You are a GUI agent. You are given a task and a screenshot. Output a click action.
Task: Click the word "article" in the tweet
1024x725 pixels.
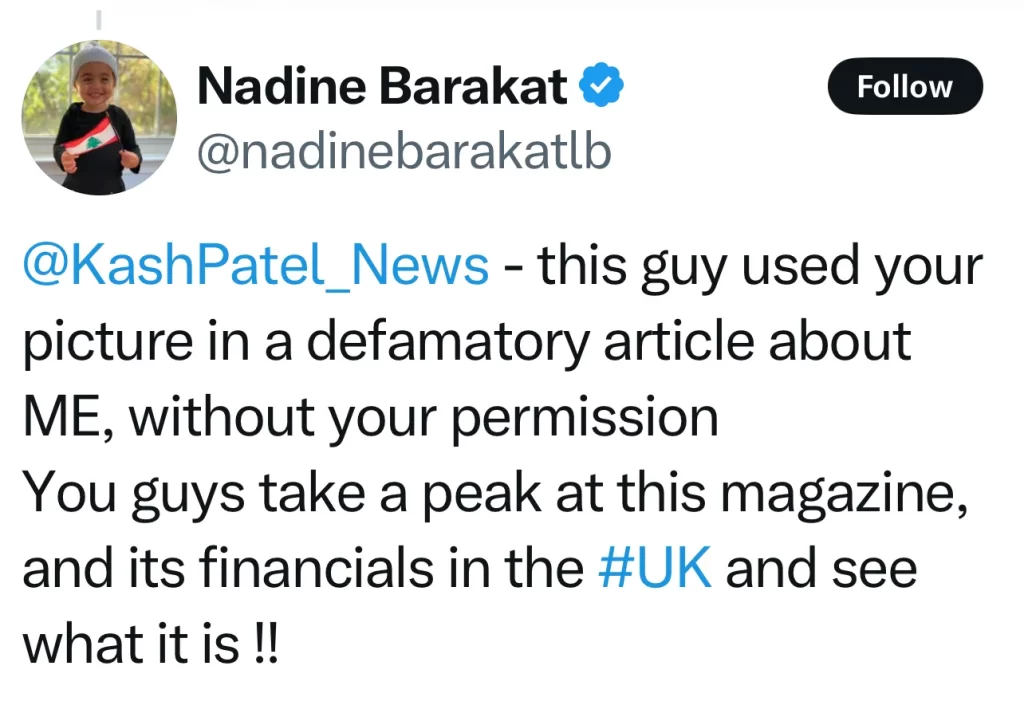(679, 341)
